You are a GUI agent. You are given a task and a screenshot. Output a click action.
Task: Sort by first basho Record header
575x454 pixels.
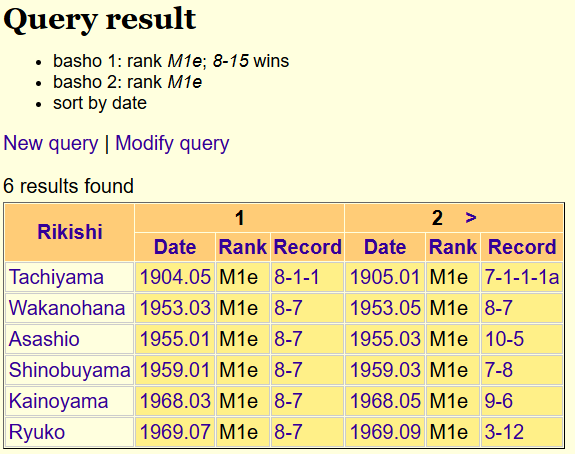pyautogui.click(x=307, y=247)
